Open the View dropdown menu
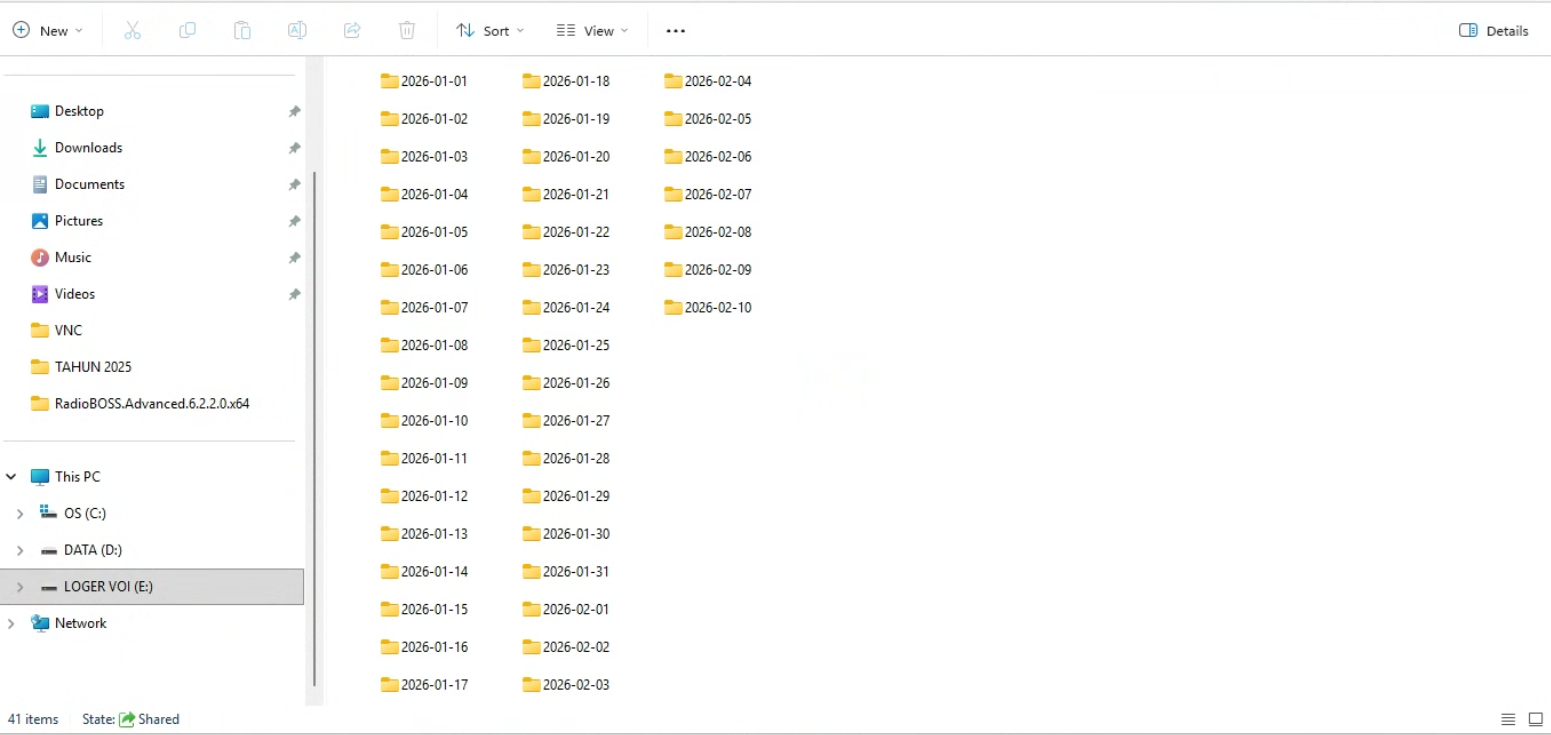Viewport: 1551px width, 735px height. (592, 31)
